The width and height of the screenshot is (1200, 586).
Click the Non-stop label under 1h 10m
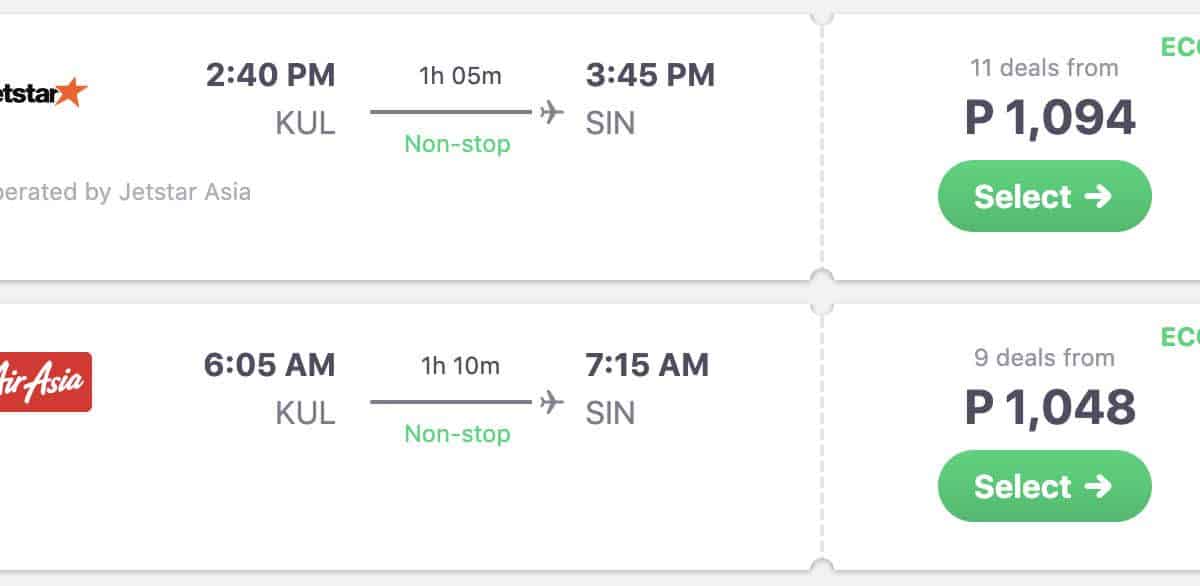[x=457, y=434]
